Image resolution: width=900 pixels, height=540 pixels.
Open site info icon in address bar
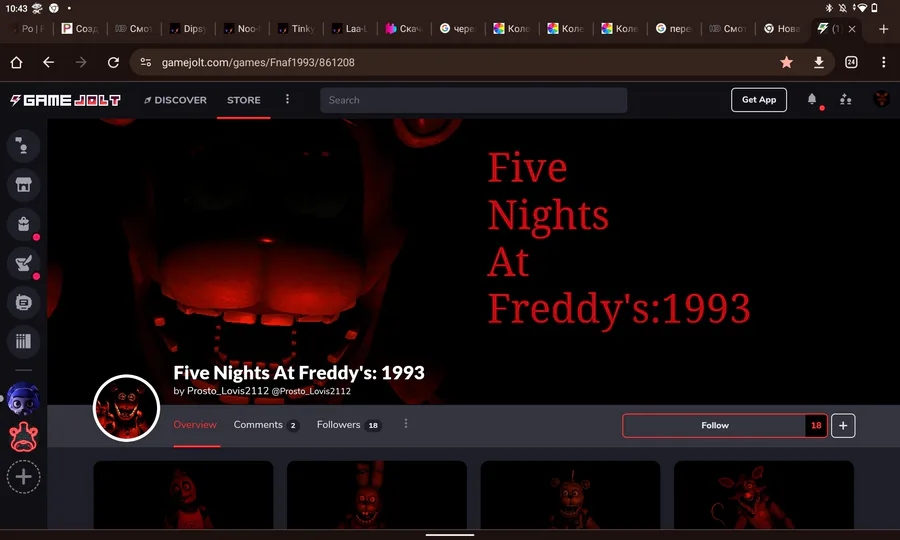[146, 63]
